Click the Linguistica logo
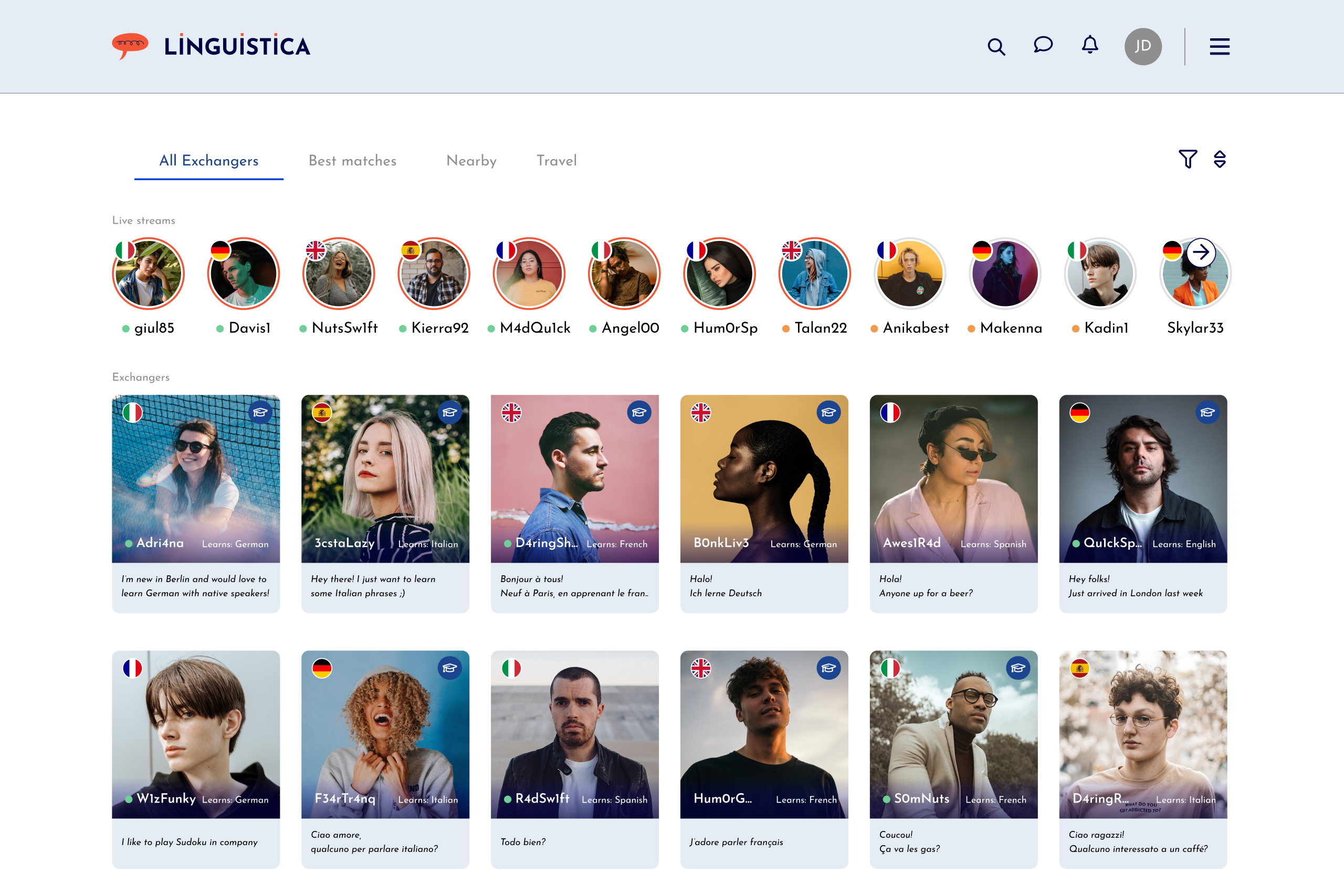Viewport: 1344px width, 896px height. click(x=211, y=46)
